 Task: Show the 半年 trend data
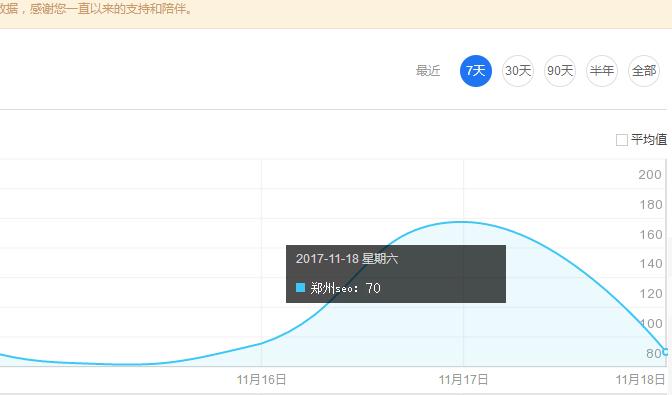click(x=602, y=71)
